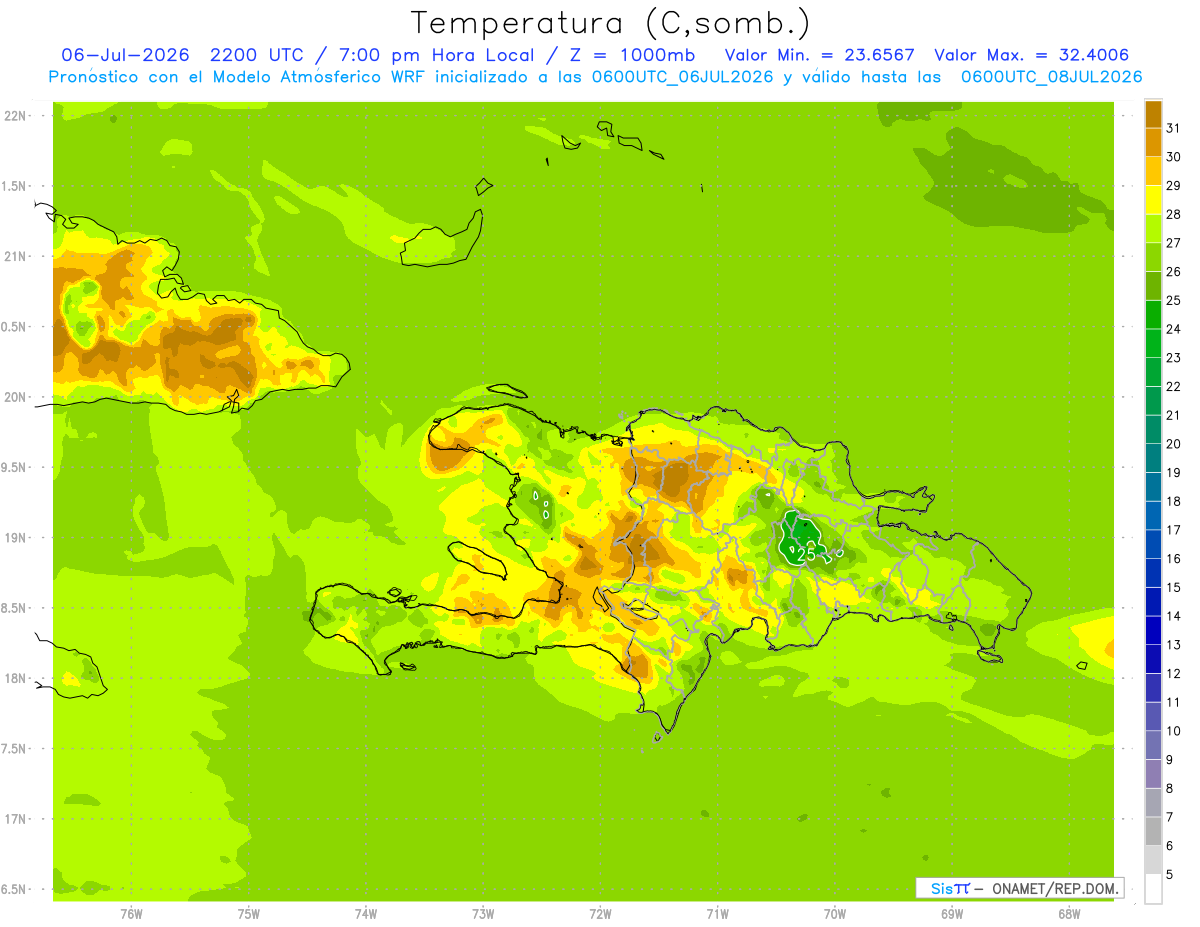Click the legend value "31"
The image size is (1200, 927).
coord(1173,128)
